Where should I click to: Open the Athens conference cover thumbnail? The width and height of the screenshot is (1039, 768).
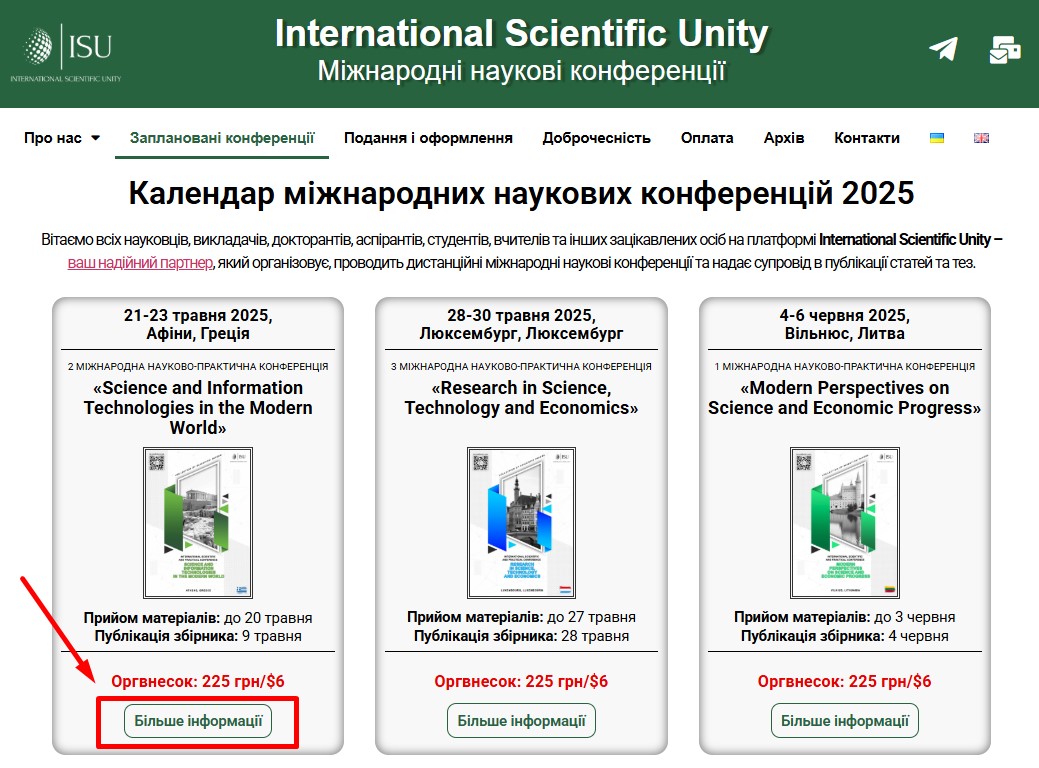(198, 523)
